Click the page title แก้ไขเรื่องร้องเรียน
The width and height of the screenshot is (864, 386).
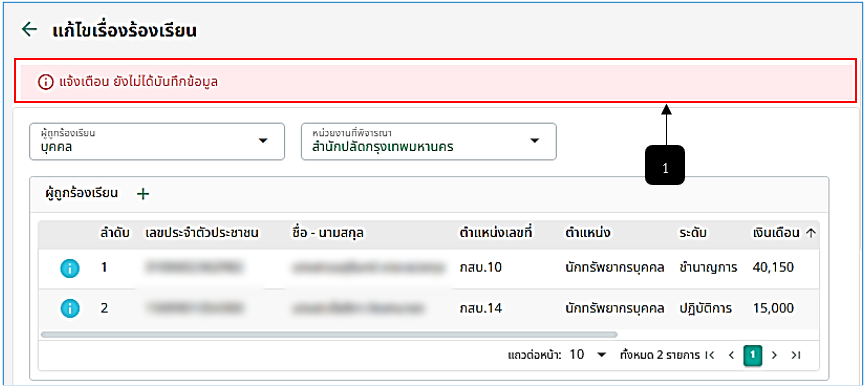pyautogui.click(x=125, y=30)
